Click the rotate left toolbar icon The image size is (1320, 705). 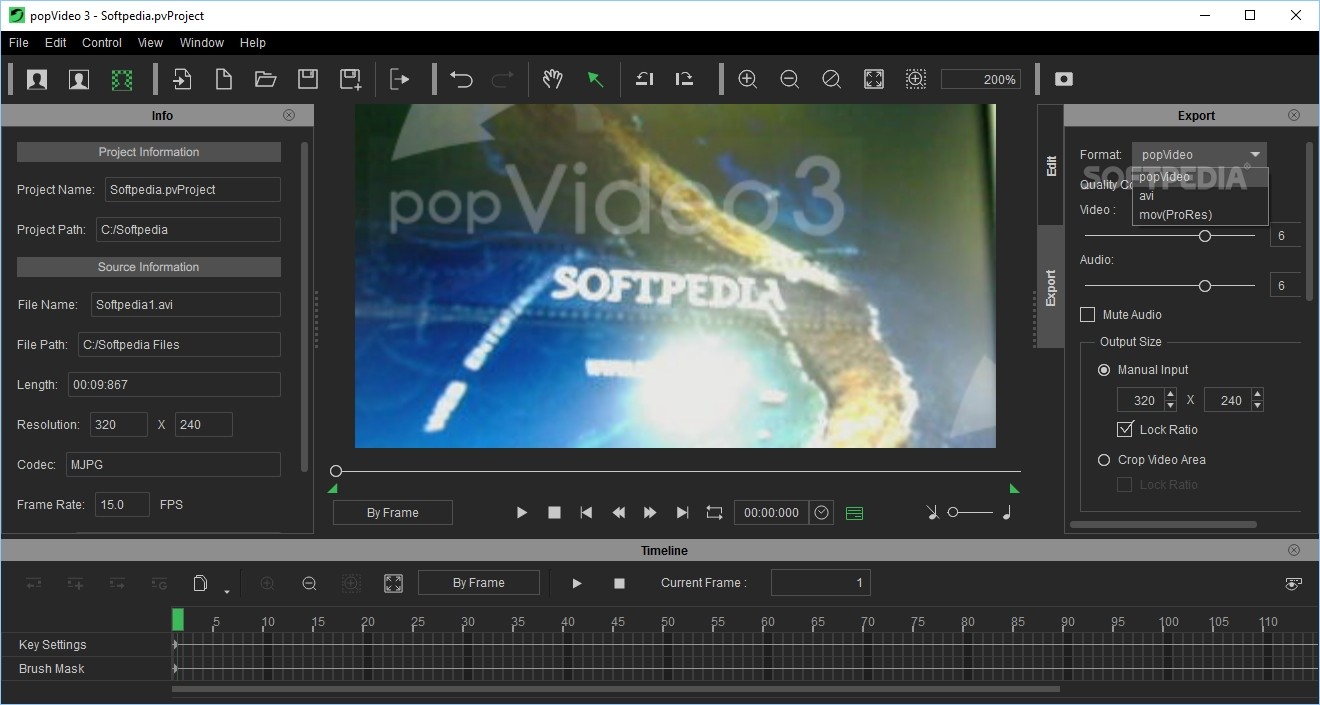coord(645,80)
